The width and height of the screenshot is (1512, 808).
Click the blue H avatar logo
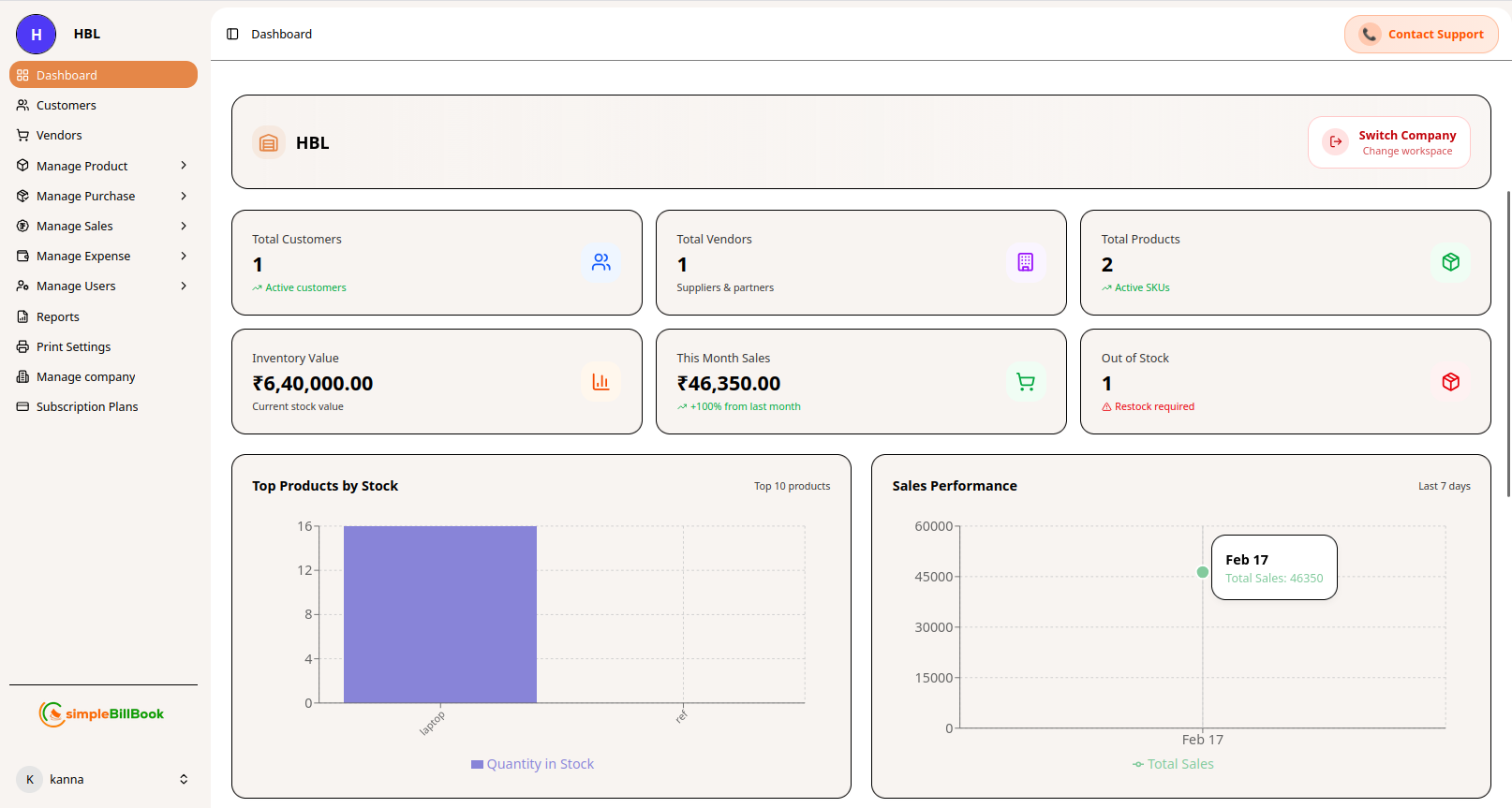click(x=36, y=35)
